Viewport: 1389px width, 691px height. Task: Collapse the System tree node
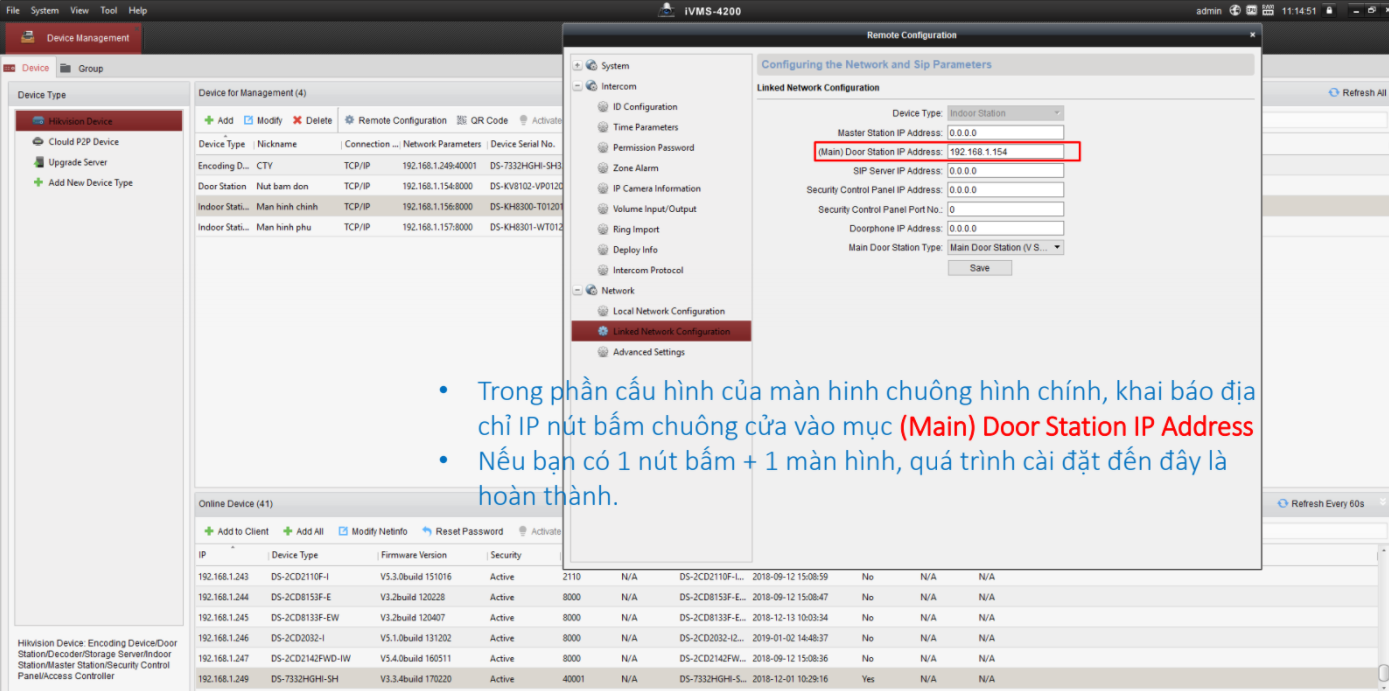coord(577,66)
